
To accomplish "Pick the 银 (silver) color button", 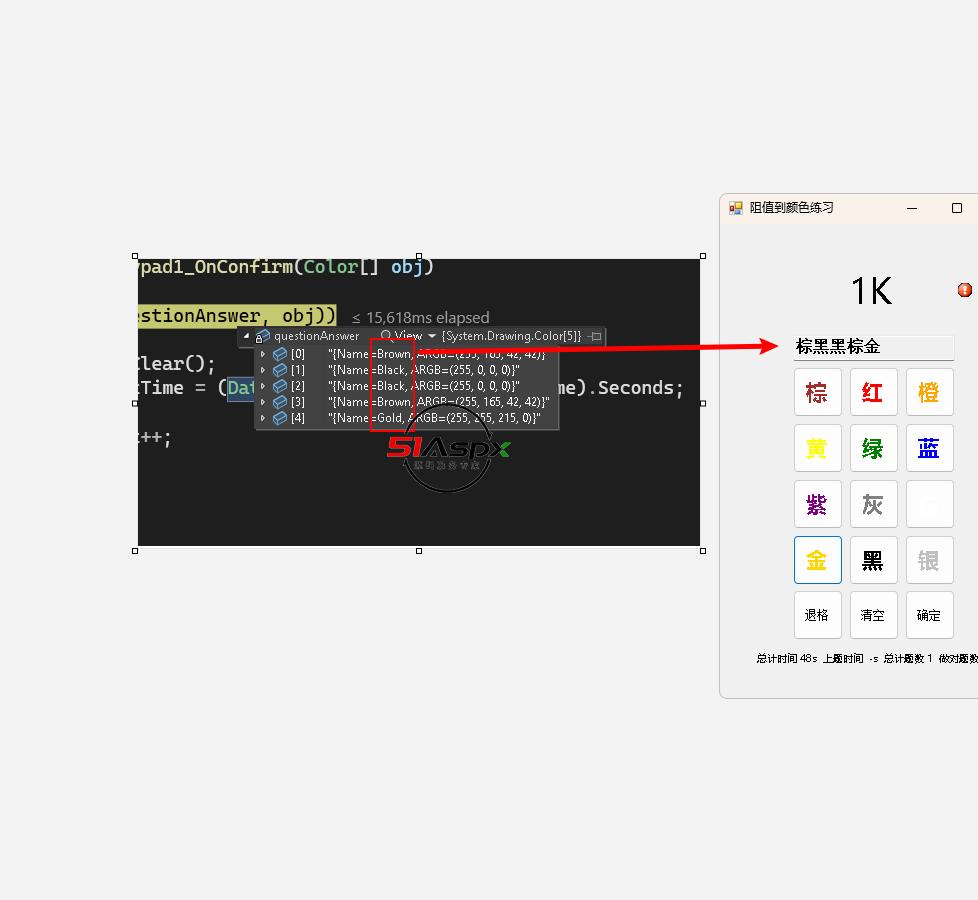I will 929,560.
